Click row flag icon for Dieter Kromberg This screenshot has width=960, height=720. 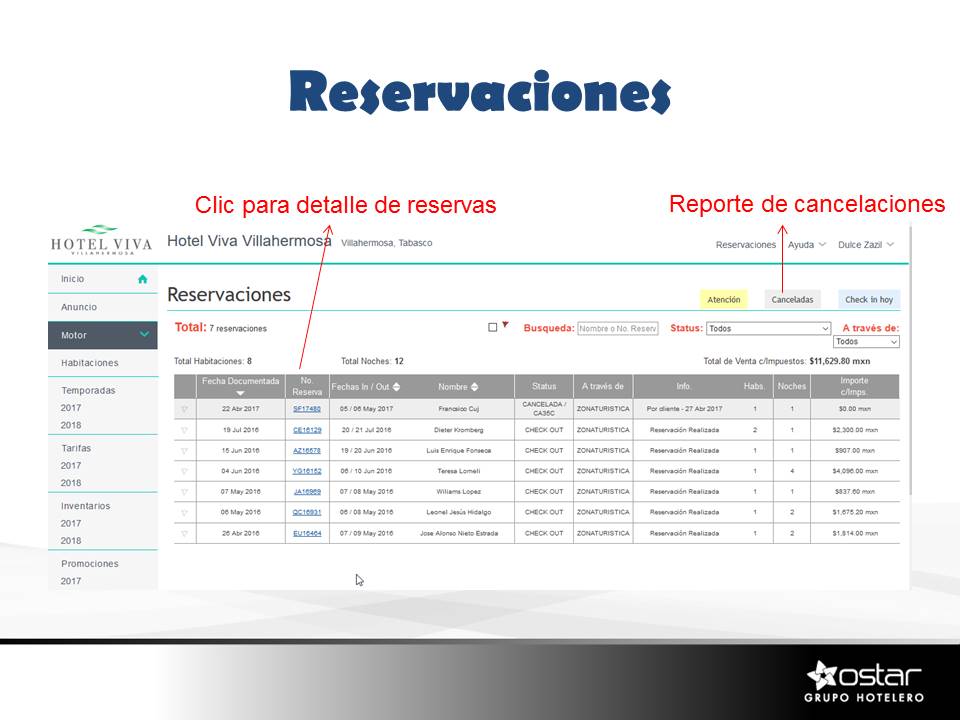(184, 430)
